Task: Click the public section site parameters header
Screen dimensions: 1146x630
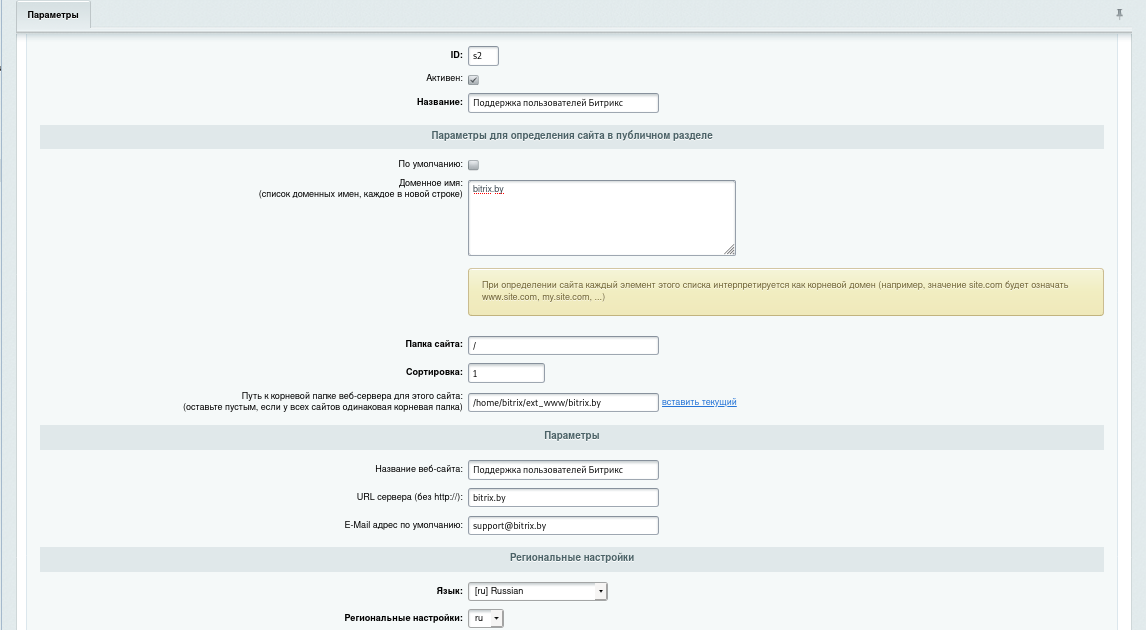Action: coord(572,136)
